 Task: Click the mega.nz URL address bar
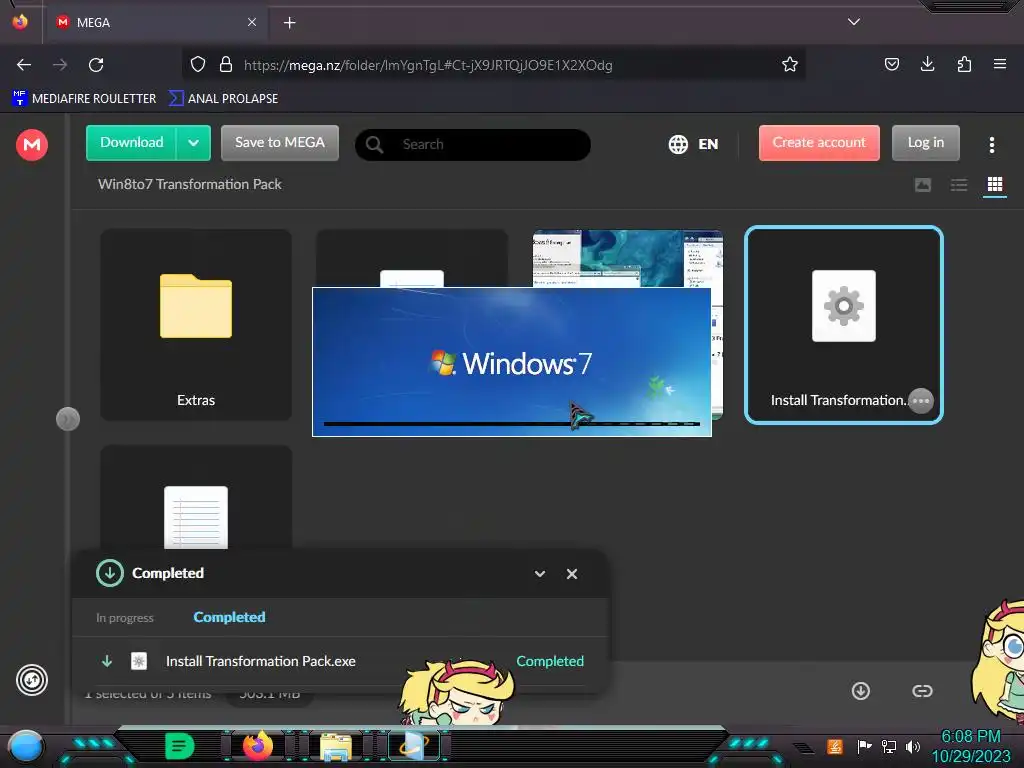click(x=494, y=65)
